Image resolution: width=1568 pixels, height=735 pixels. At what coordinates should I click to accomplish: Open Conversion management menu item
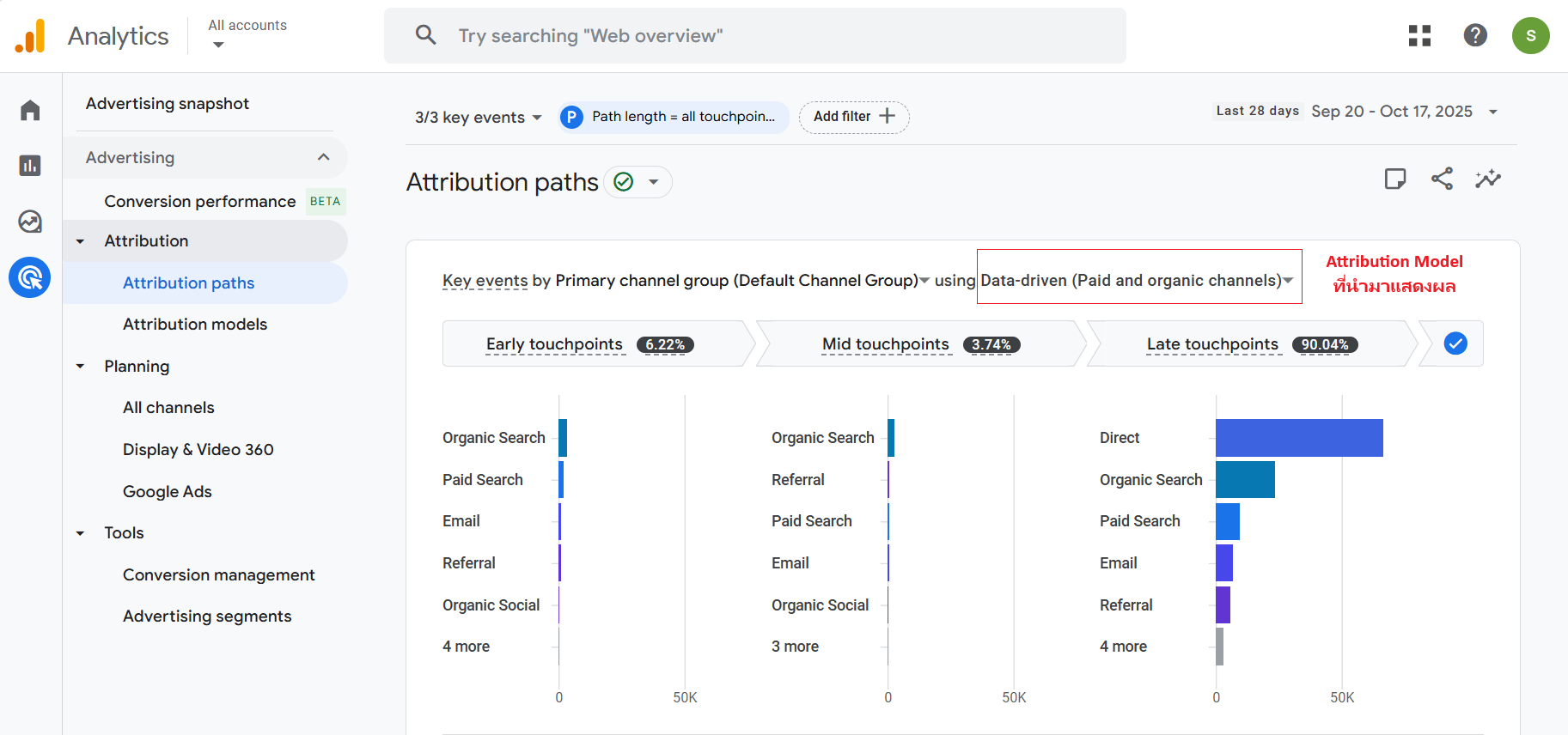point(218,574)
